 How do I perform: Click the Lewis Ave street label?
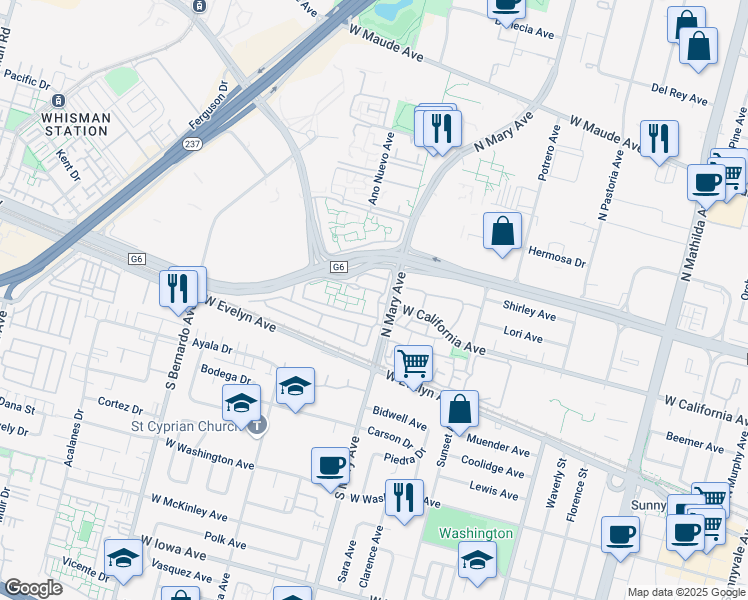(494, 490)
